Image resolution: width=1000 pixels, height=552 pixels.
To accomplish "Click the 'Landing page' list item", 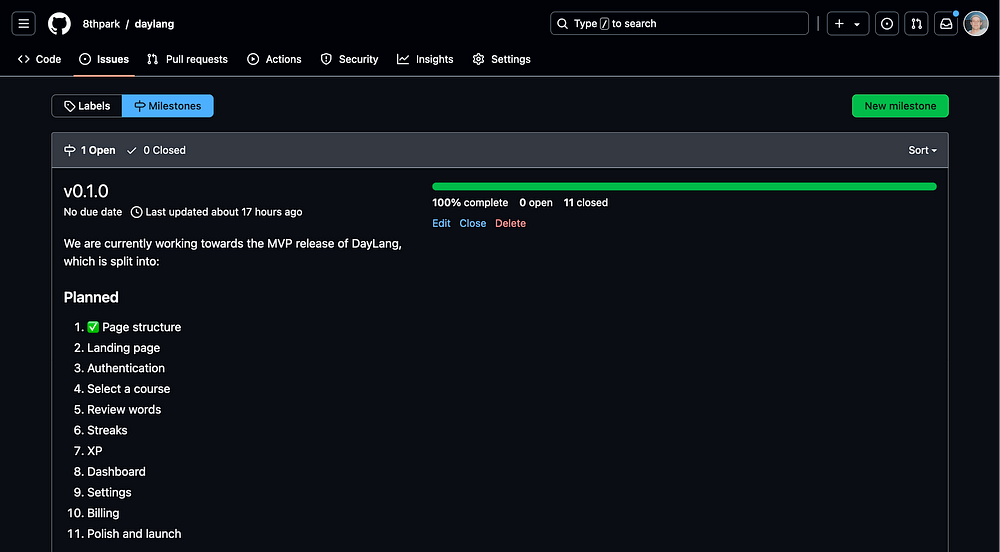I will (124, 348).
